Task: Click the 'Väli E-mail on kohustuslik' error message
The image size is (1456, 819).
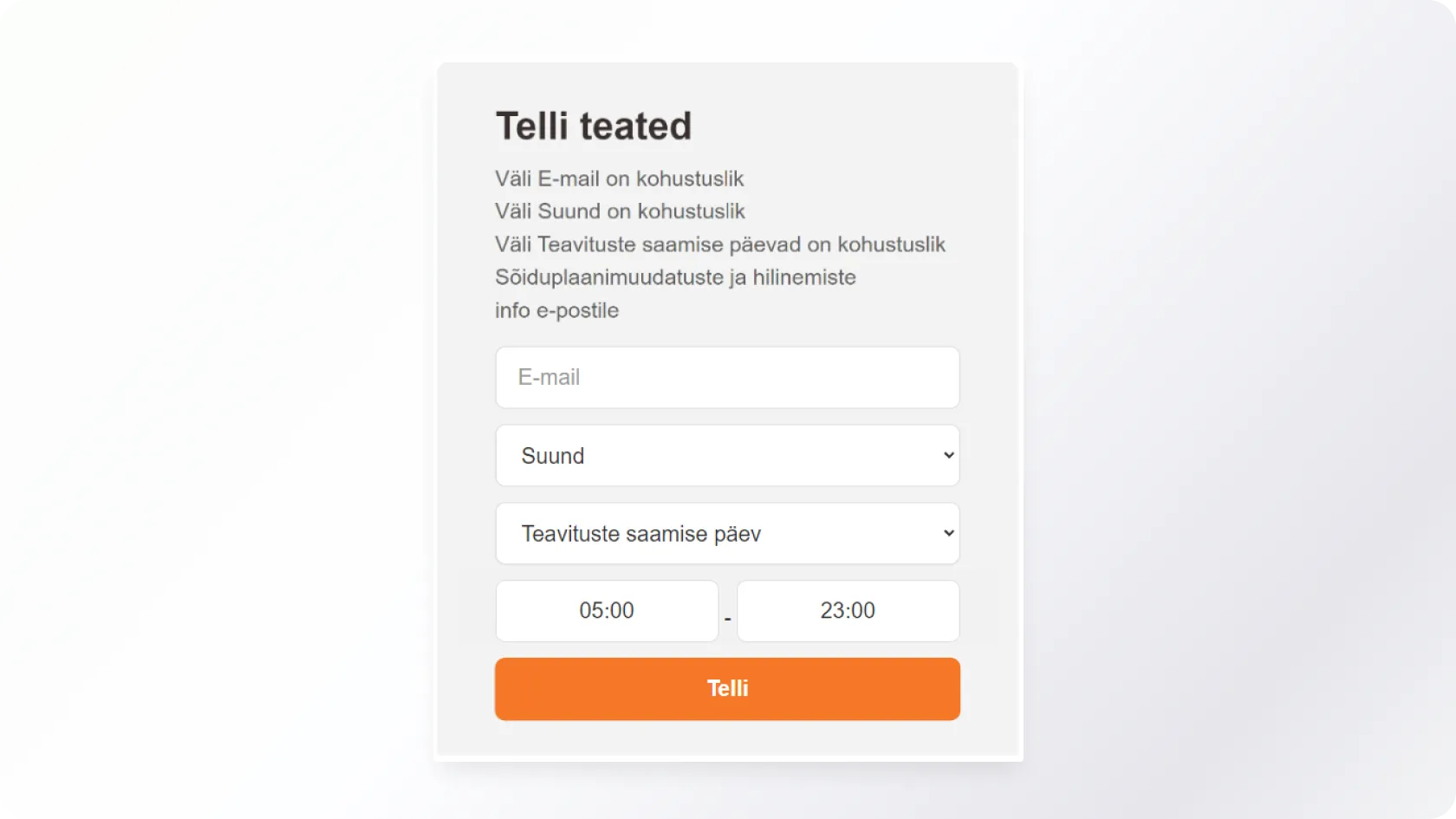Action: coord(619,179)
